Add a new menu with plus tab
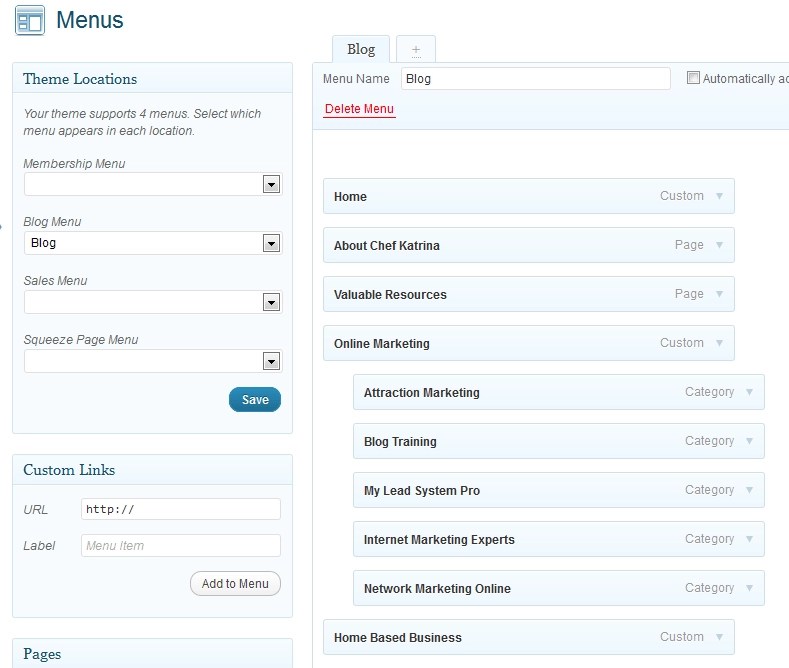This screenshot has height=668, width=789. pyautogui.click(x=416, y=49)
